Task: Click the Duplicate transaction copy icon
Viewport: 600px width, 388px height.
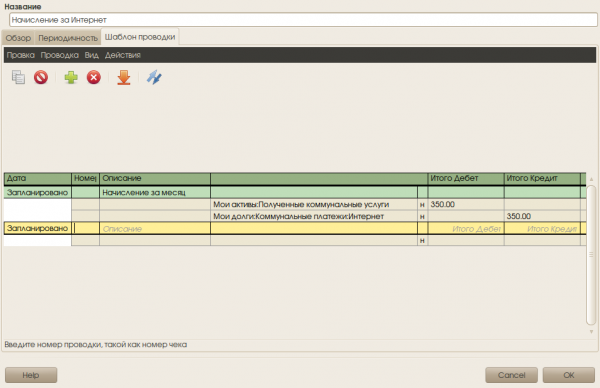Action: pos(18,77)
